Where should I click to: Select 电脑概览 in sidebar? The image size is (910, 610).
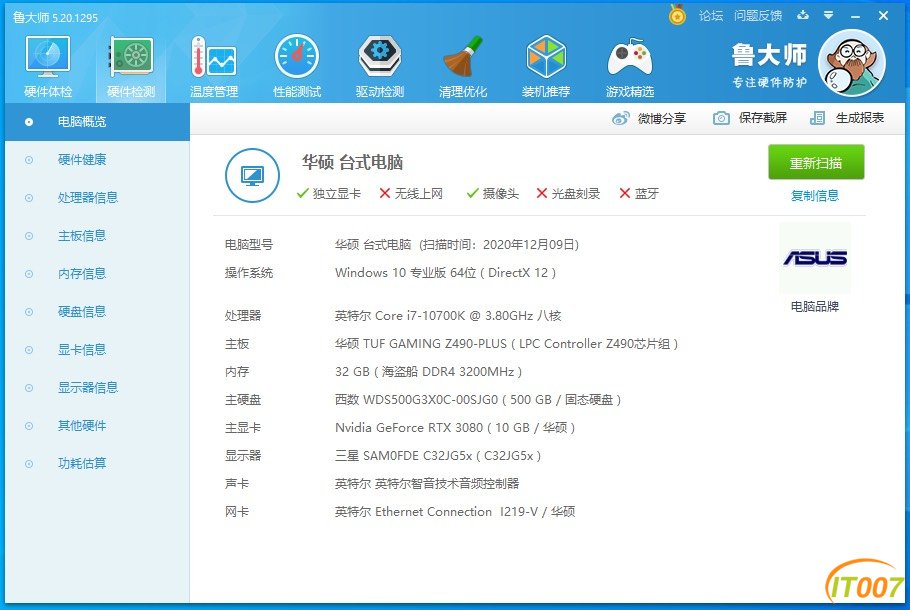click(x=98, y=122)
